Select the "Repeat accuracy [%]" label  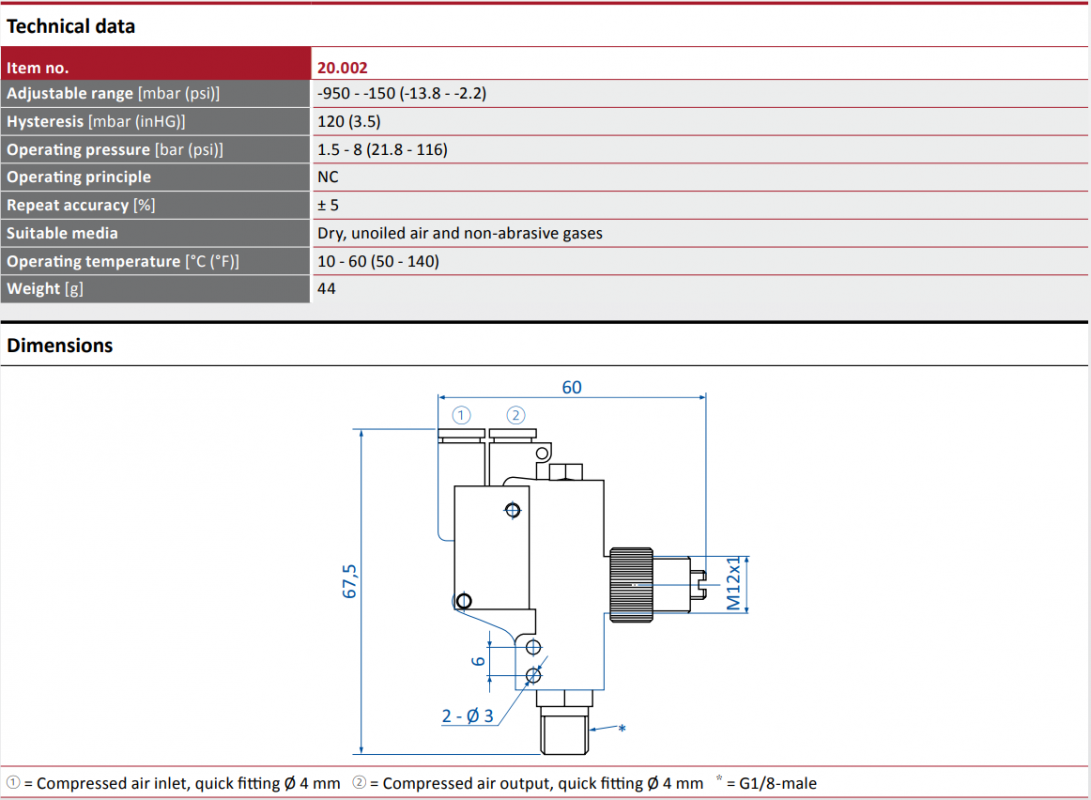point(81,205)
